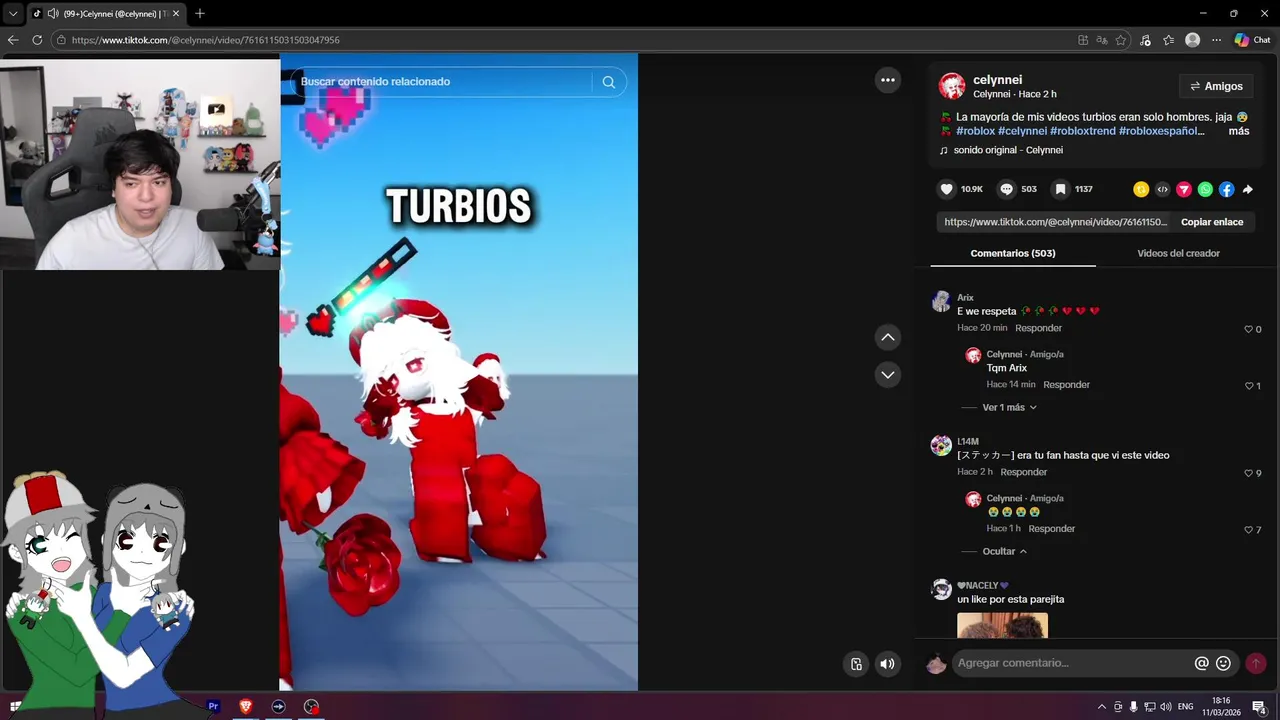Switch to 'Videos del creador' tab
Screen dimensions: 1280x720
(1178, 253)
